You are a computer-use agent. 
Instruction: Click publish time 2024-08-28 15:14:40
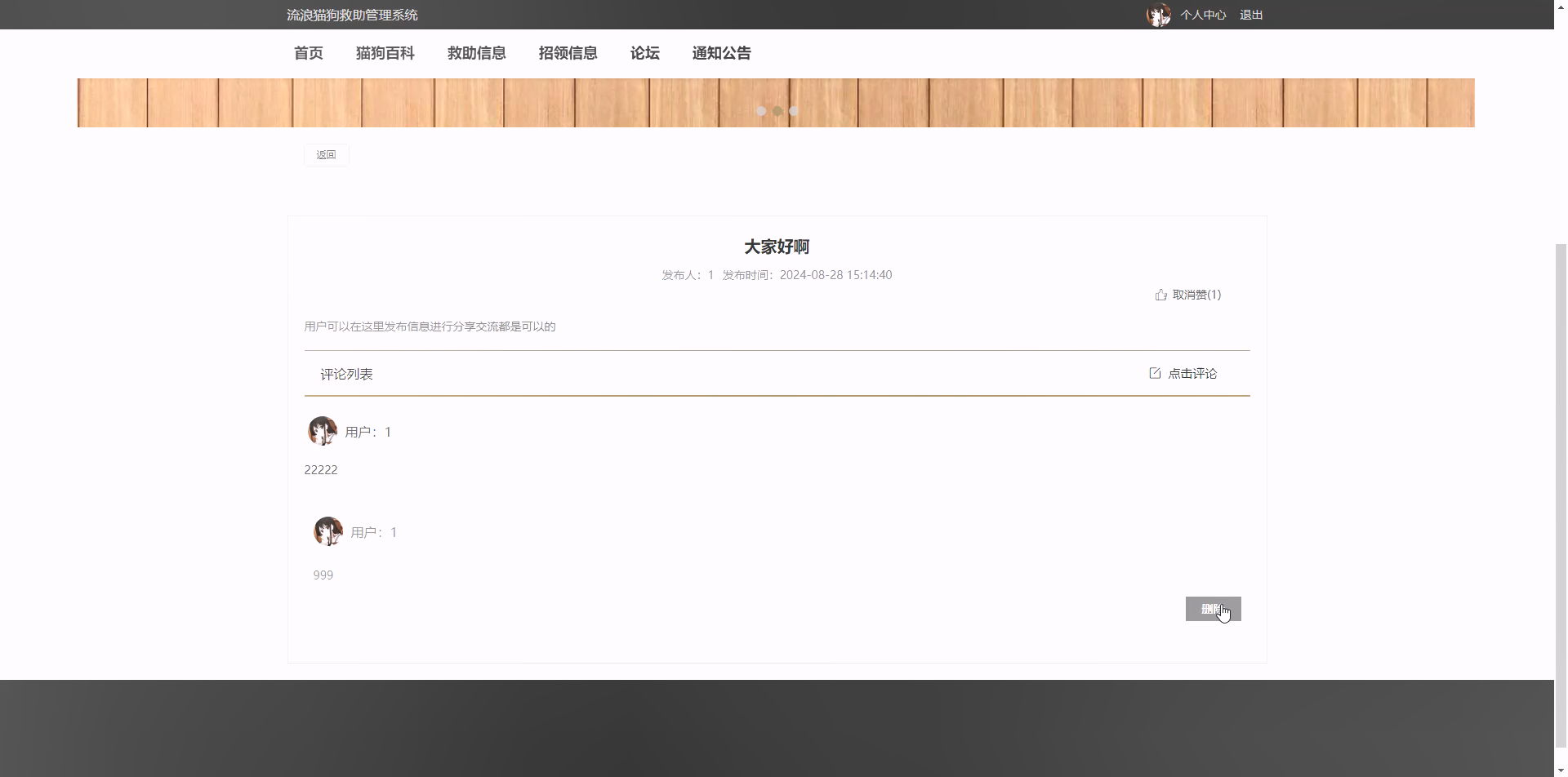click(835, 275)
